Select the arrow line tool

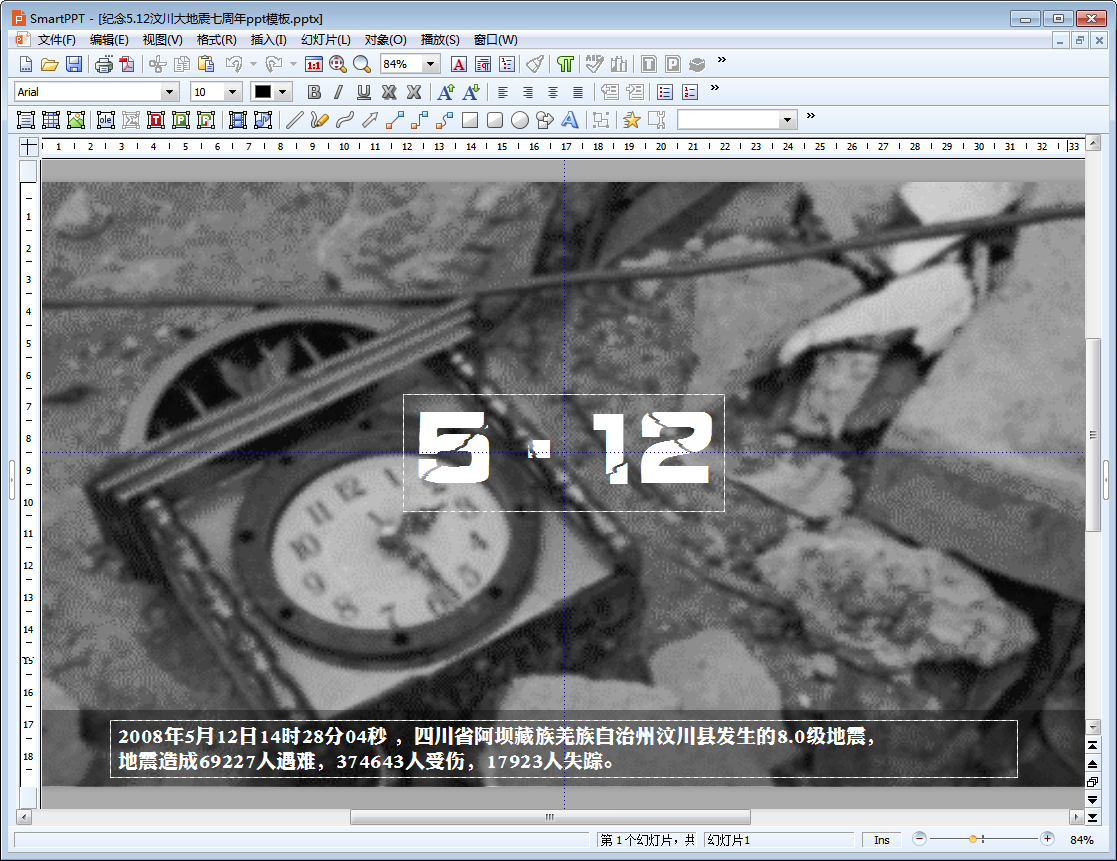[x=369, y=120]
